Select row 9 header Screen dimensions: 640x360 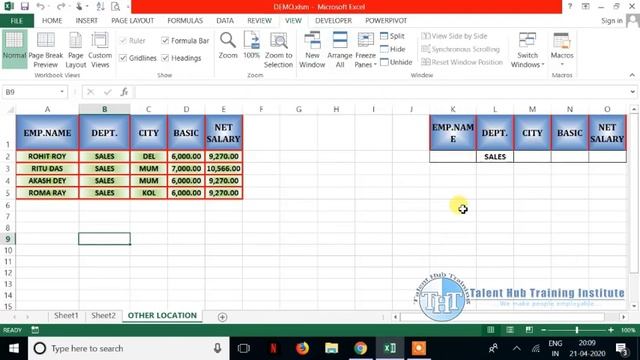8,239
